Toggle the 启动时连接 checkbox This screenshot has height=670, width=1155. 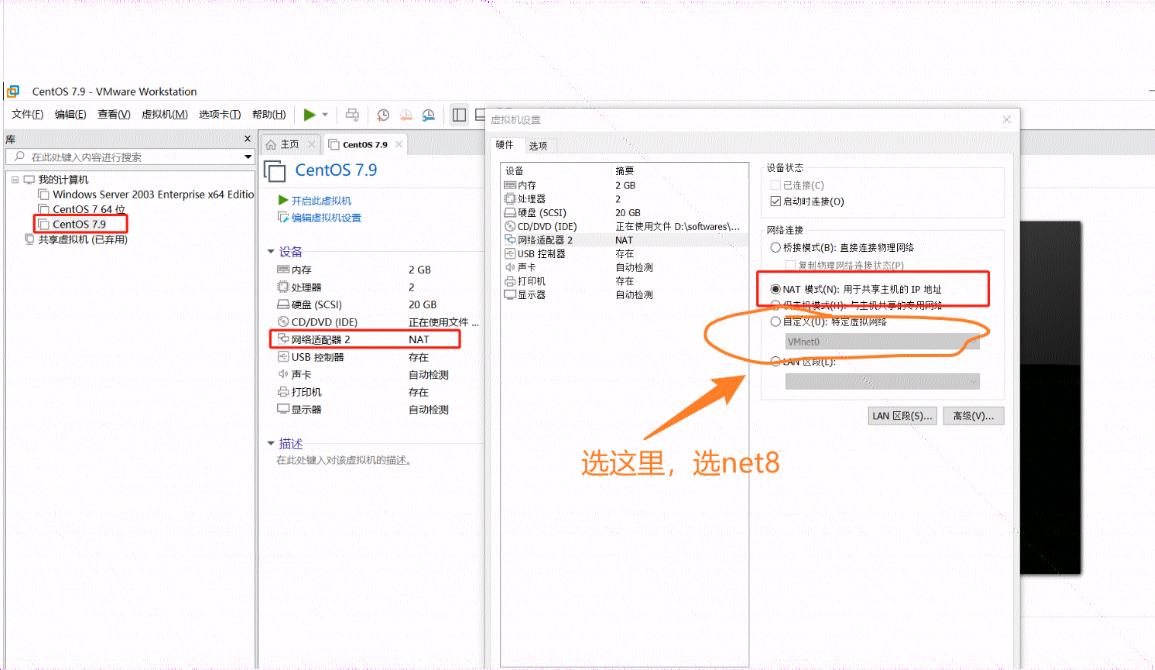776,201
